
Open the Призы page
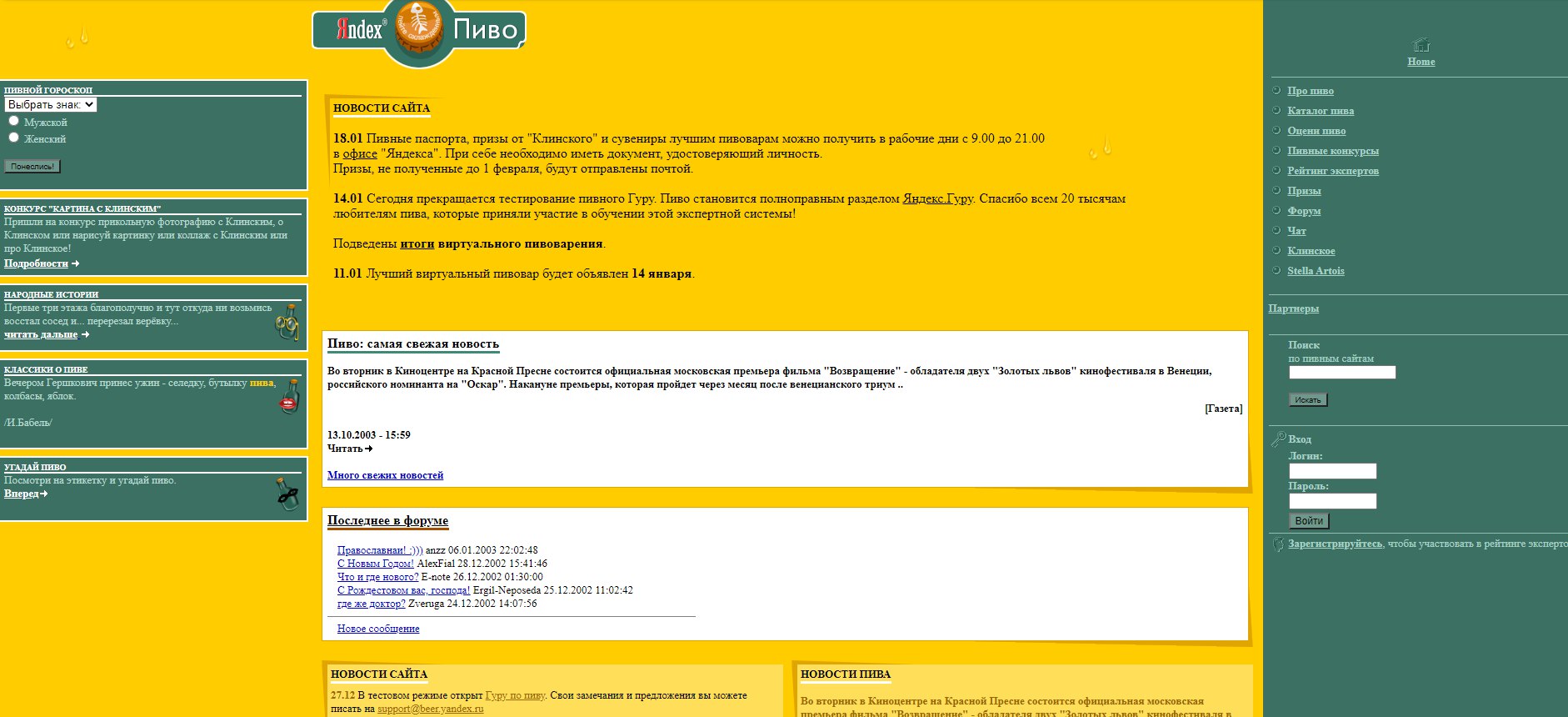click(1304, 191)
